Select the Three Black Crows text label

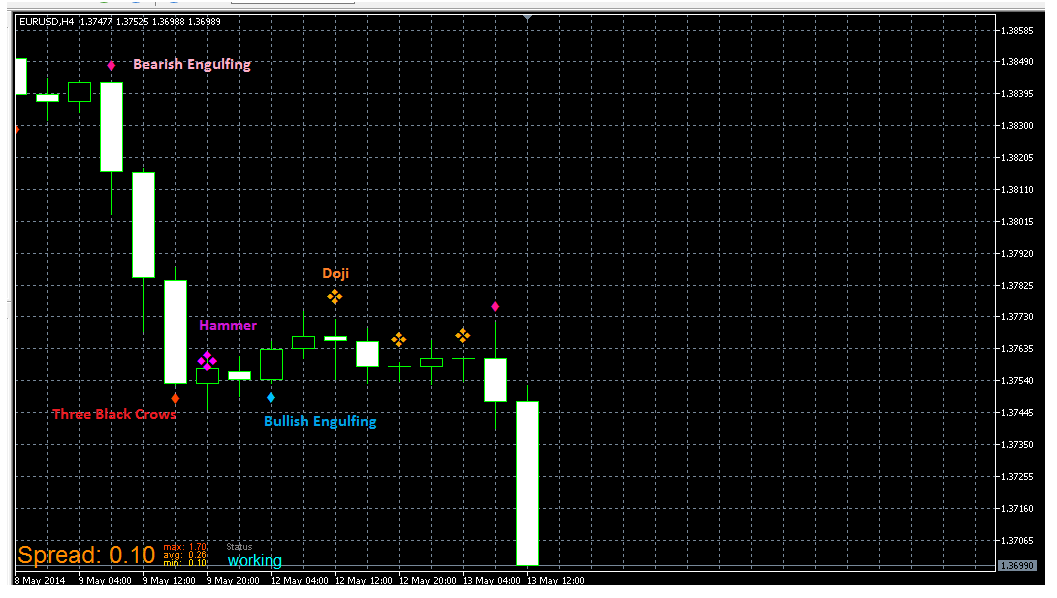coord(114,414)
